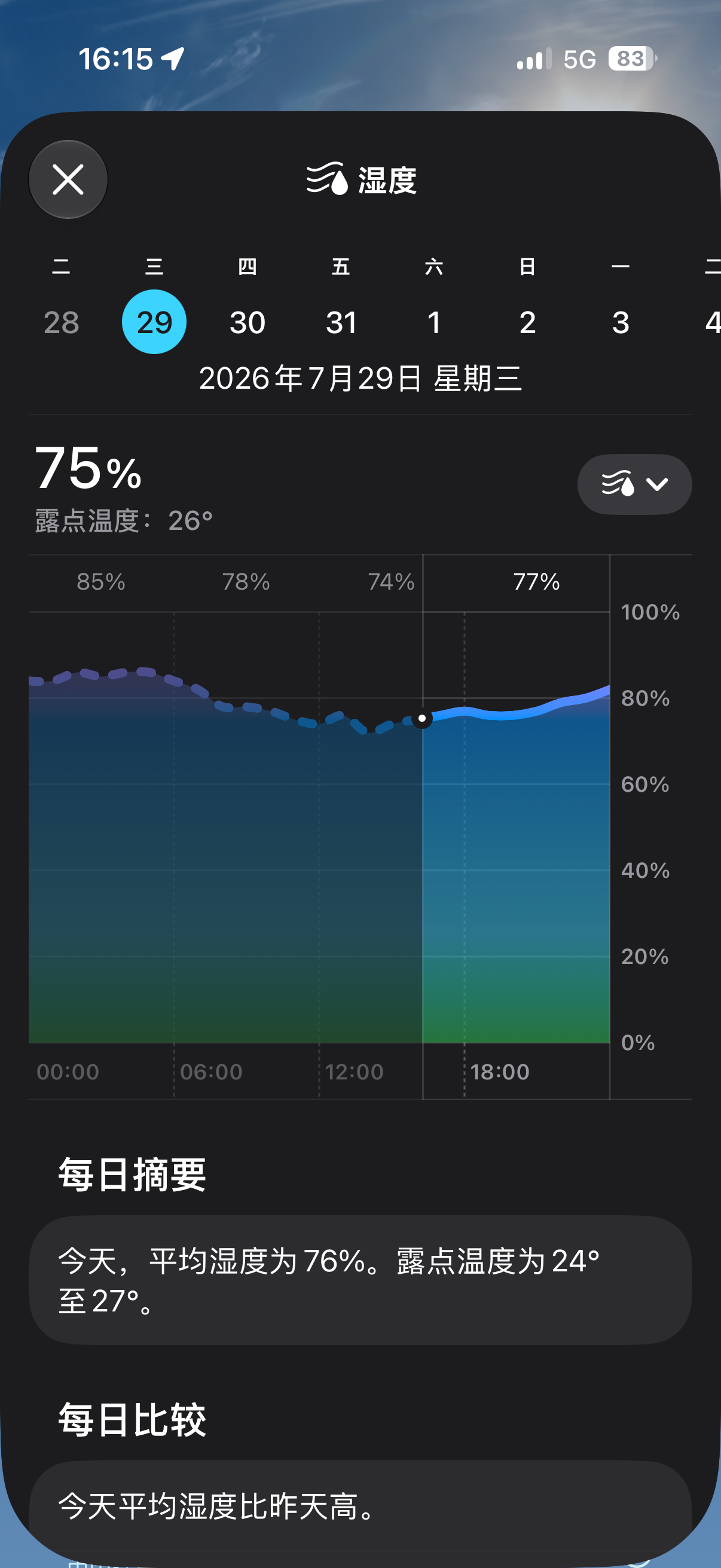The width and height of the screenshot is (721, 1568).
Task: Tap the location arrow in status bar
Action: click(173, 59)
